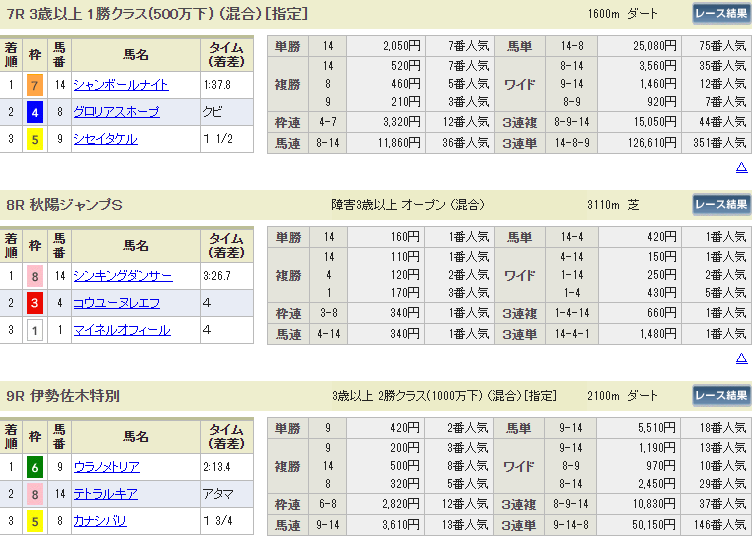Click 7R 枠連 payout 3,320円
Image resolution: width=752 pixels, height=537 pixels.
coord(402,122)
